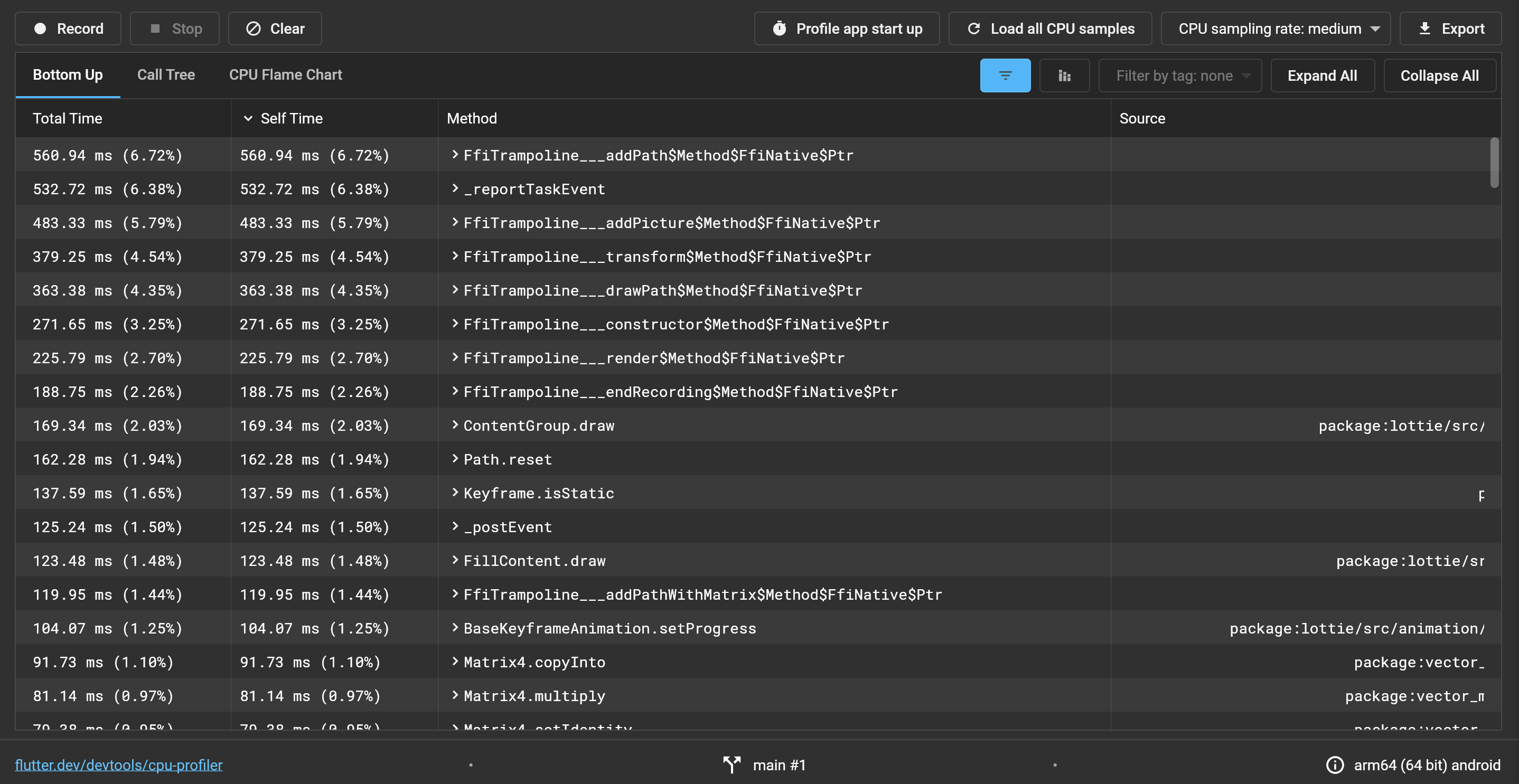Open the Filter by tag dropdown
The width and height of the screenshot is (1519, 784).
1180,75
